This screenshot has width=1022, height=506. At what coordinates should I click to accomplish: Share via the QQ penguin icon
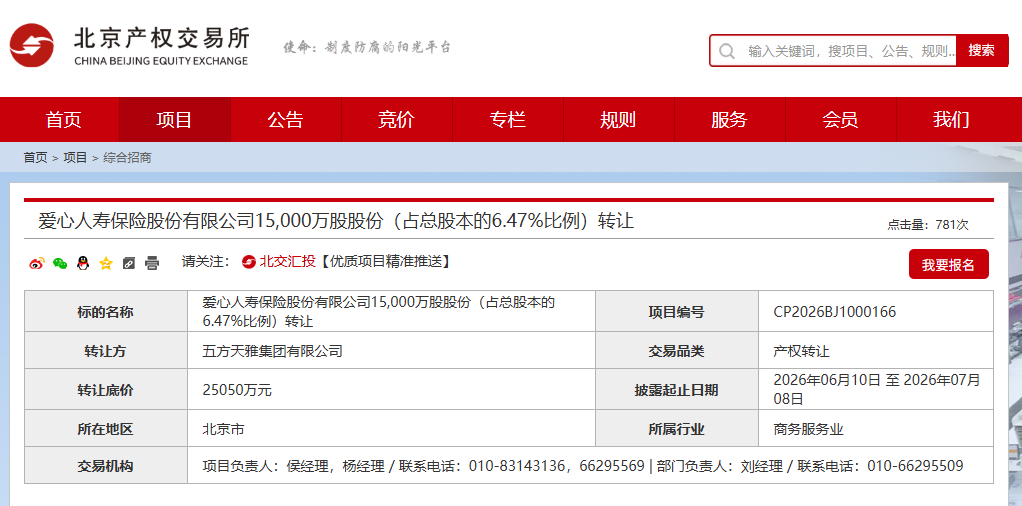tap(83, 263)
